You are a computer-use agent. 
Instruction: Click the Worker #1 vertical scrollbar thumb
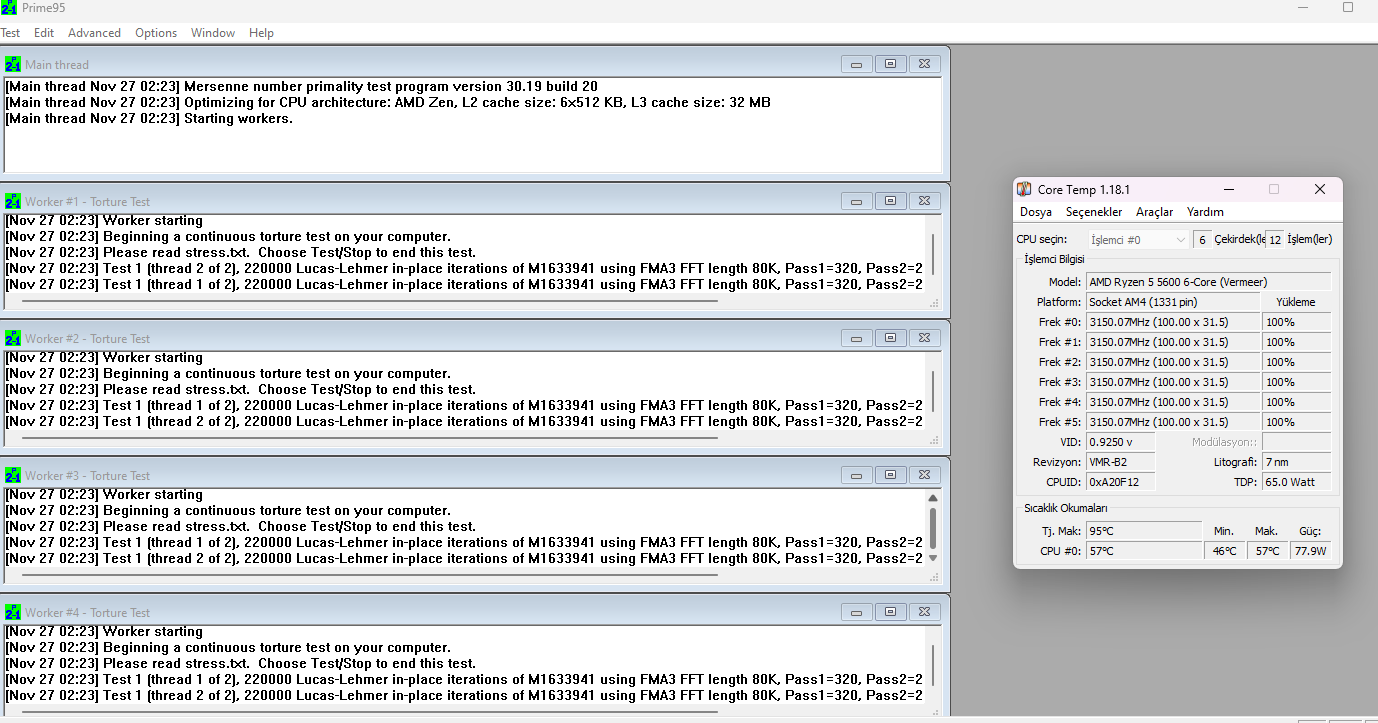[933, 254]
